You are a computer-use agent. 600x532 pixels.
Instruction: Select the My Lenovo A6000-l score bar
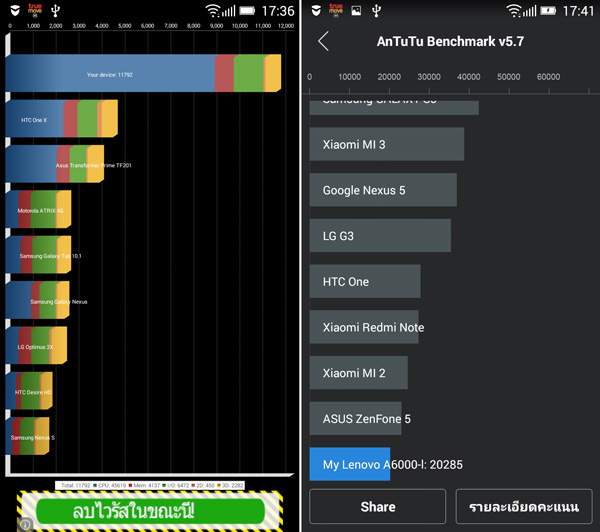349,465
